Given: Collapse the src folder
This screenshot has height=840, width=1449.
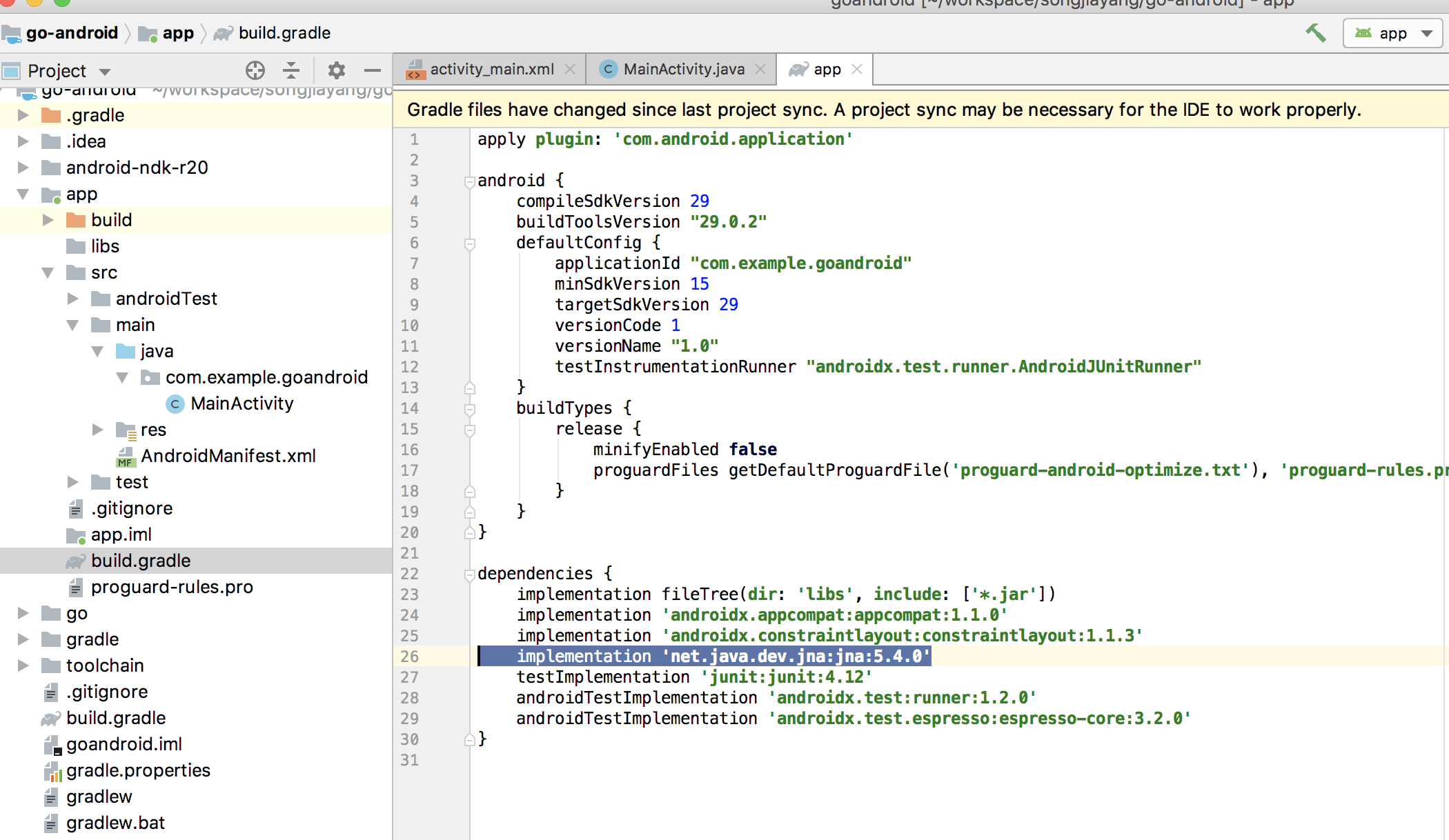Looking at the screenshot, I should (x=48, y=272).
